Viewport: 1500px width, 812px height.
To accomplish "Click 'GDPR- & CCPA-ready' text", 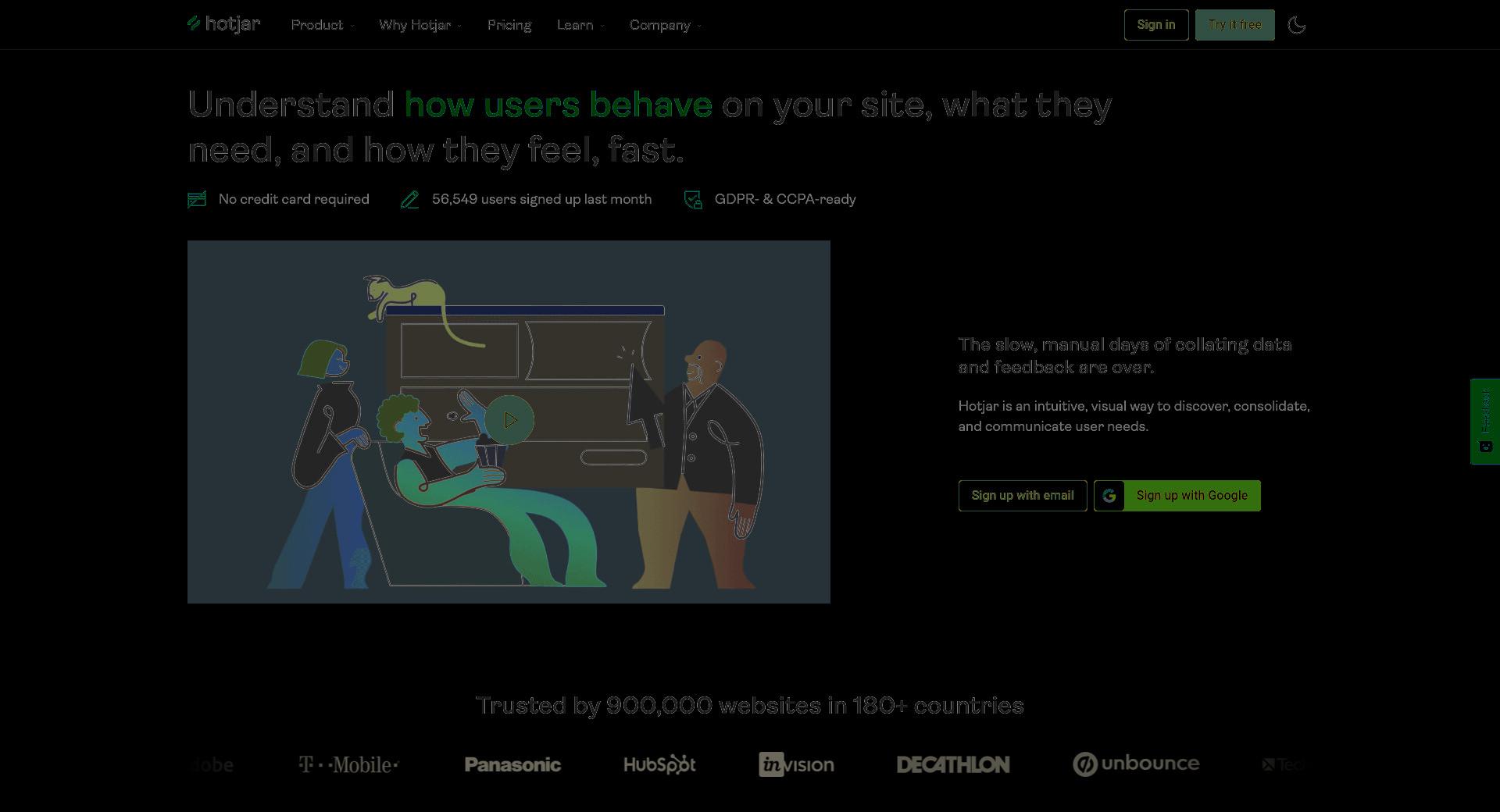I will pyautogui.click(x=785, y=200).
